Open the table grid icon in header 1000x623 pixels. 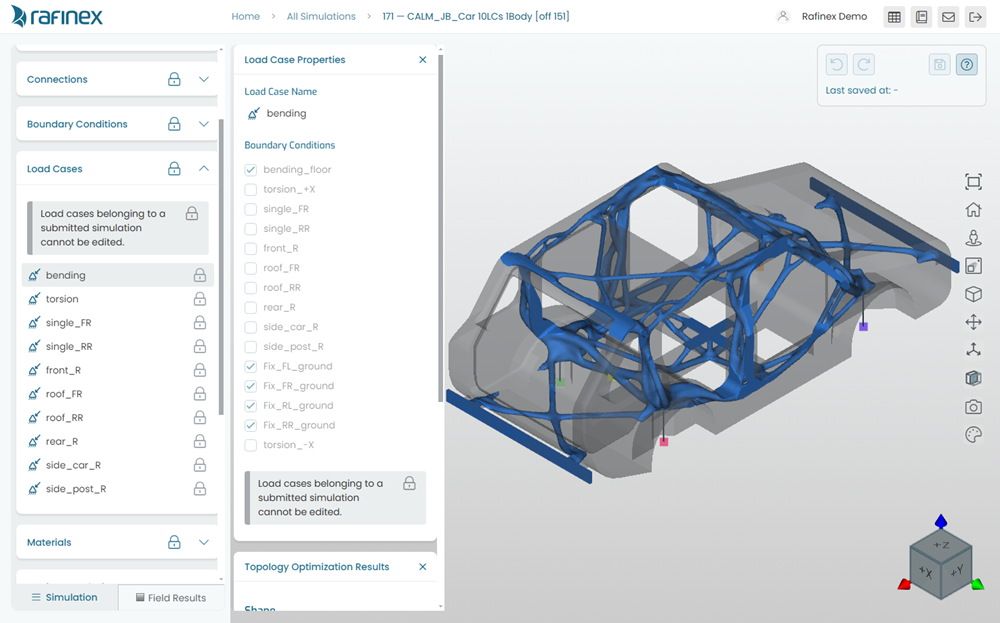[894, 17]
